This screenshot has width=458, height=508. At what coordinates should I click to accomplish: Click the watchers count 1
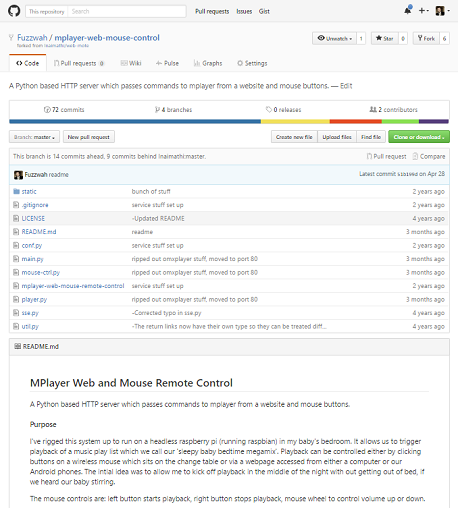[x=361, y=38]
